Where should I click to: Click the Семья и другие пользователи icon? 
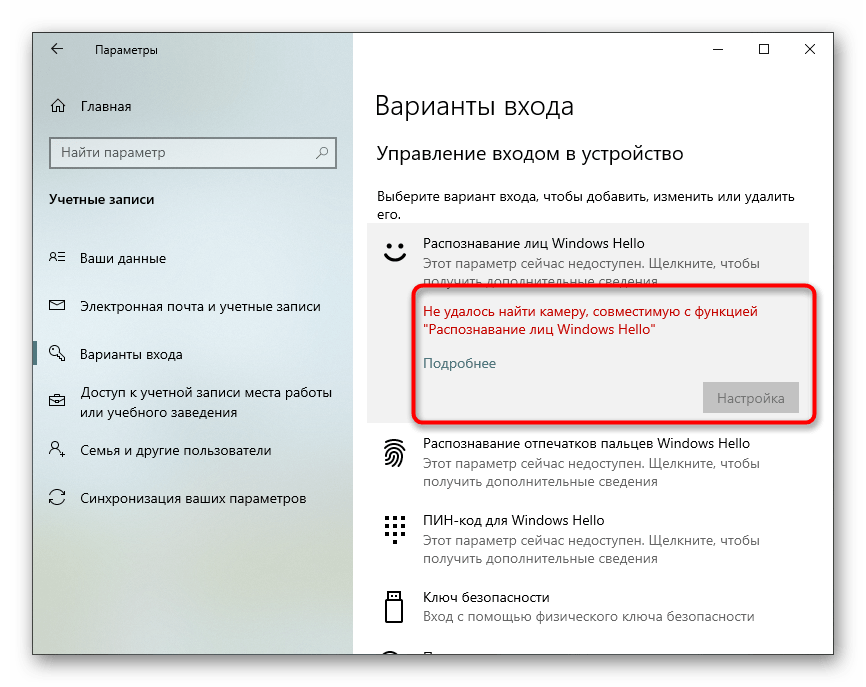point(57,449)
